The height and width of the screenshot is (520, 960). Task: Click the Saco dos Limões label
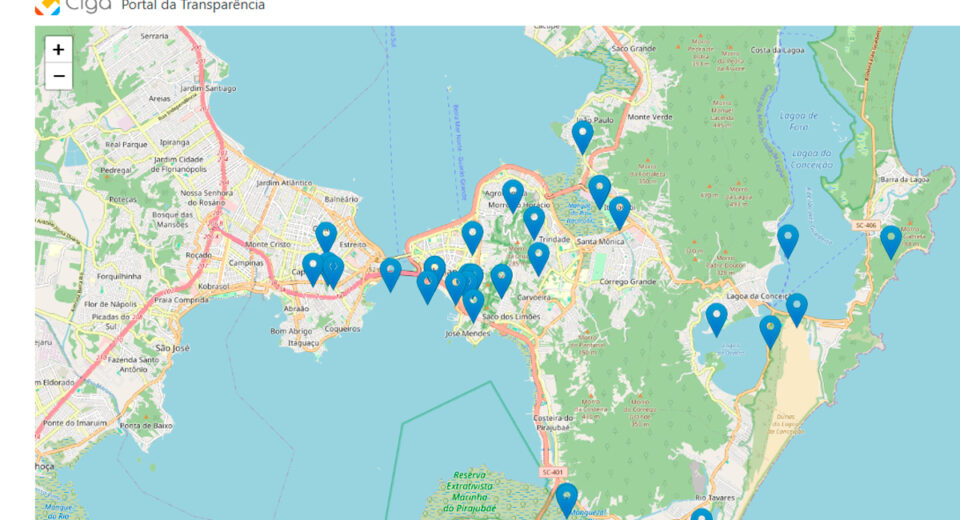(x=511, y=317)
